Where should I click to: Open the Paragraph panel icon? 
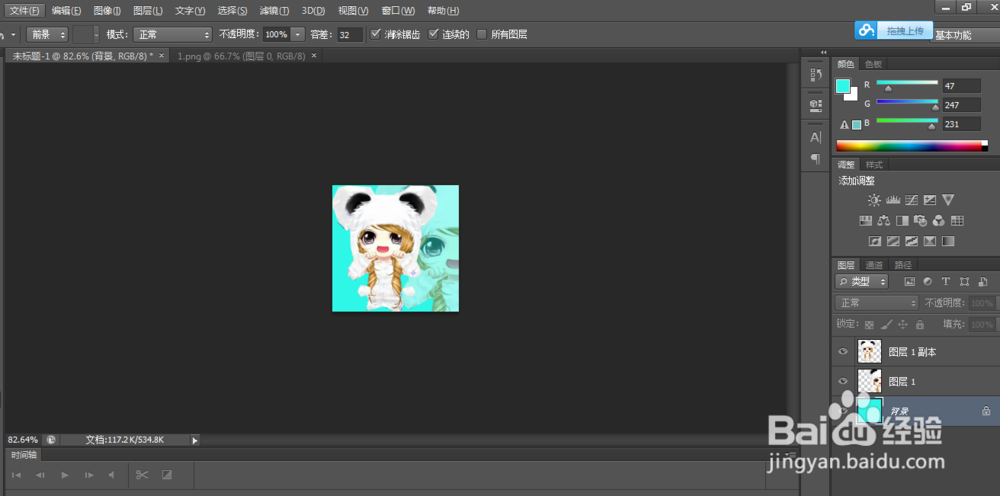816,159
